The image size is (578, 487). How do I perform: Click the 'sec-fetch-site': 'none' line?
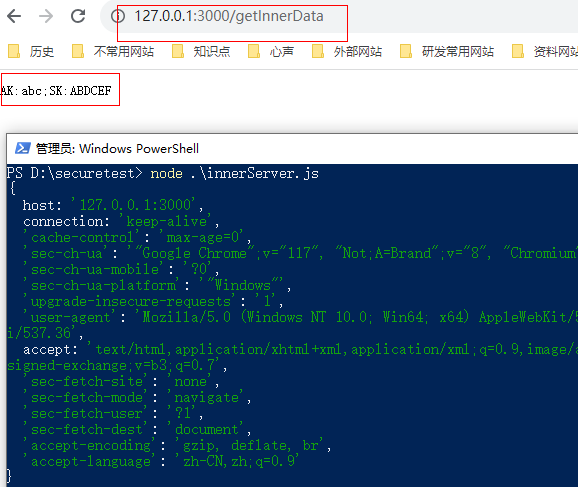[121, 382]
